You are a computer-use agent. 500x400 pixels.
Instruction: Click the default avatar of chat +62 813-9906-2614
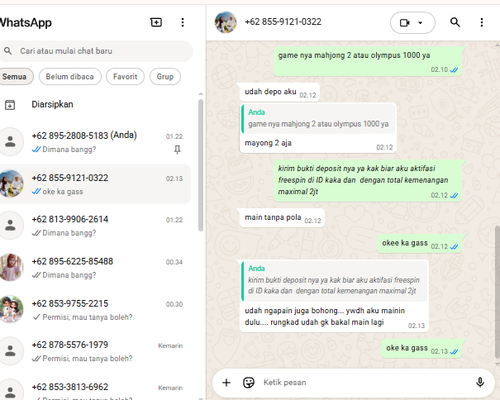(11, 225)
